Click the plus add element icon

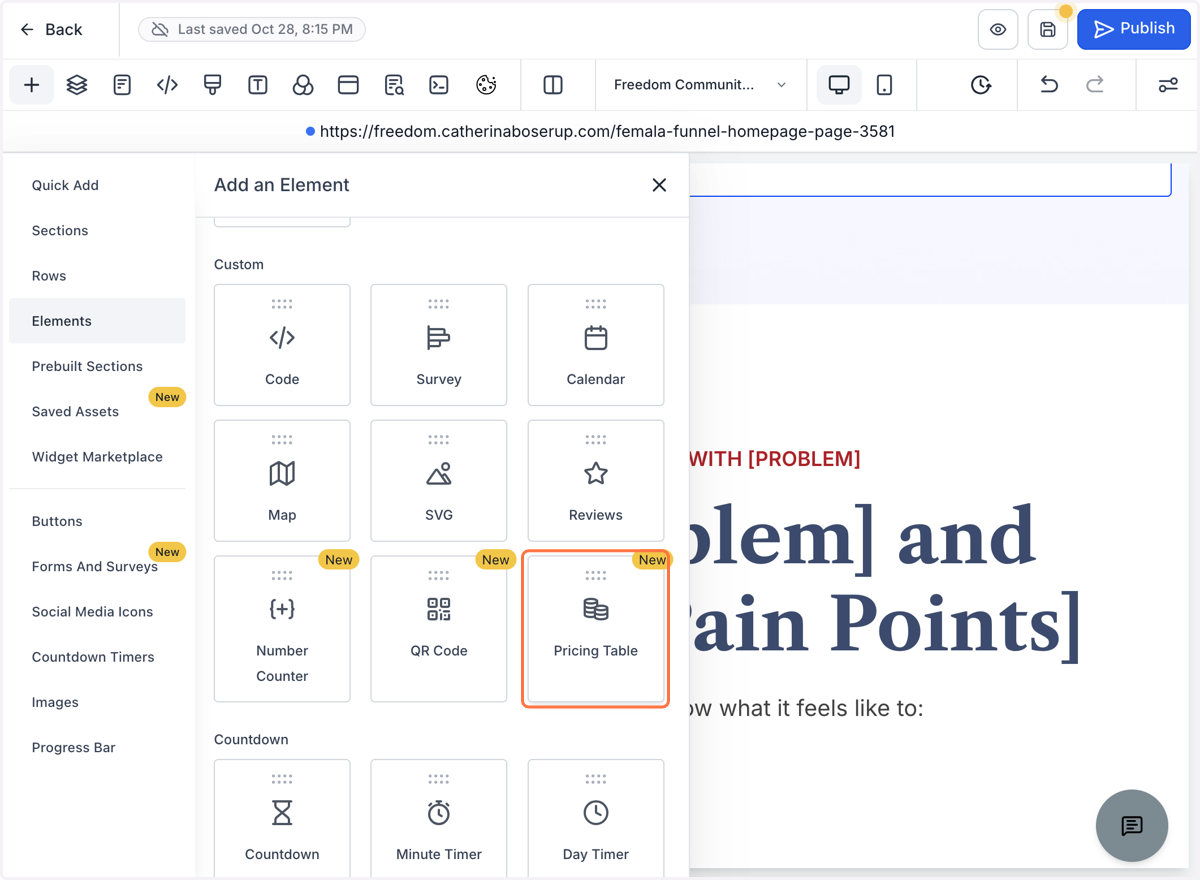coord(32,85)
